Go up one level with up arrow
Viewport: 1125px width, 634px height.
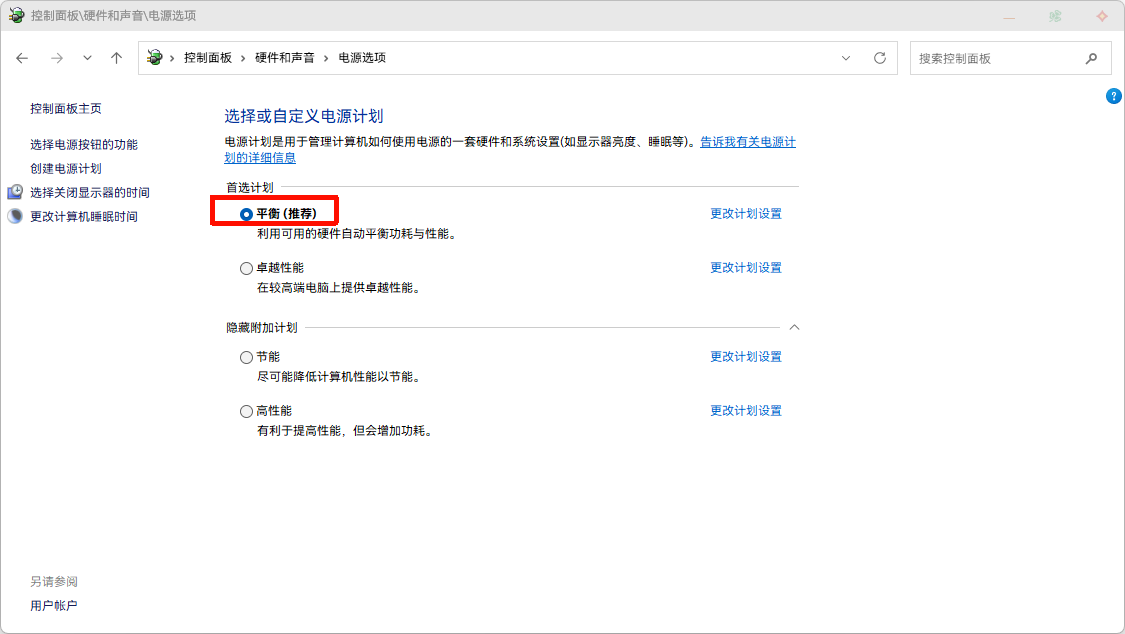116,58
